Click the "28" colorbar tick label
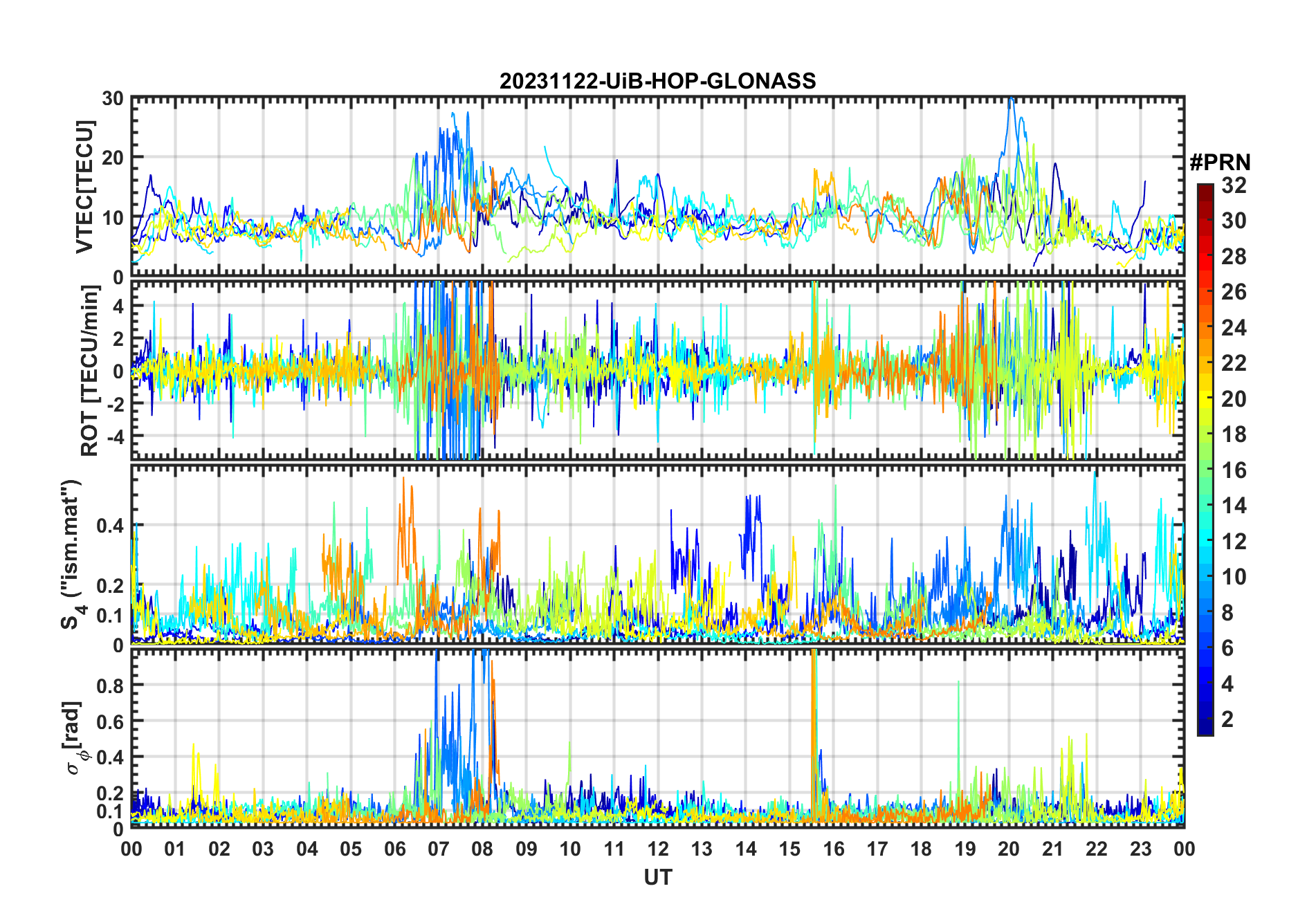The height and width of the screenshot is (920, 1316). tap(1234, 257)
